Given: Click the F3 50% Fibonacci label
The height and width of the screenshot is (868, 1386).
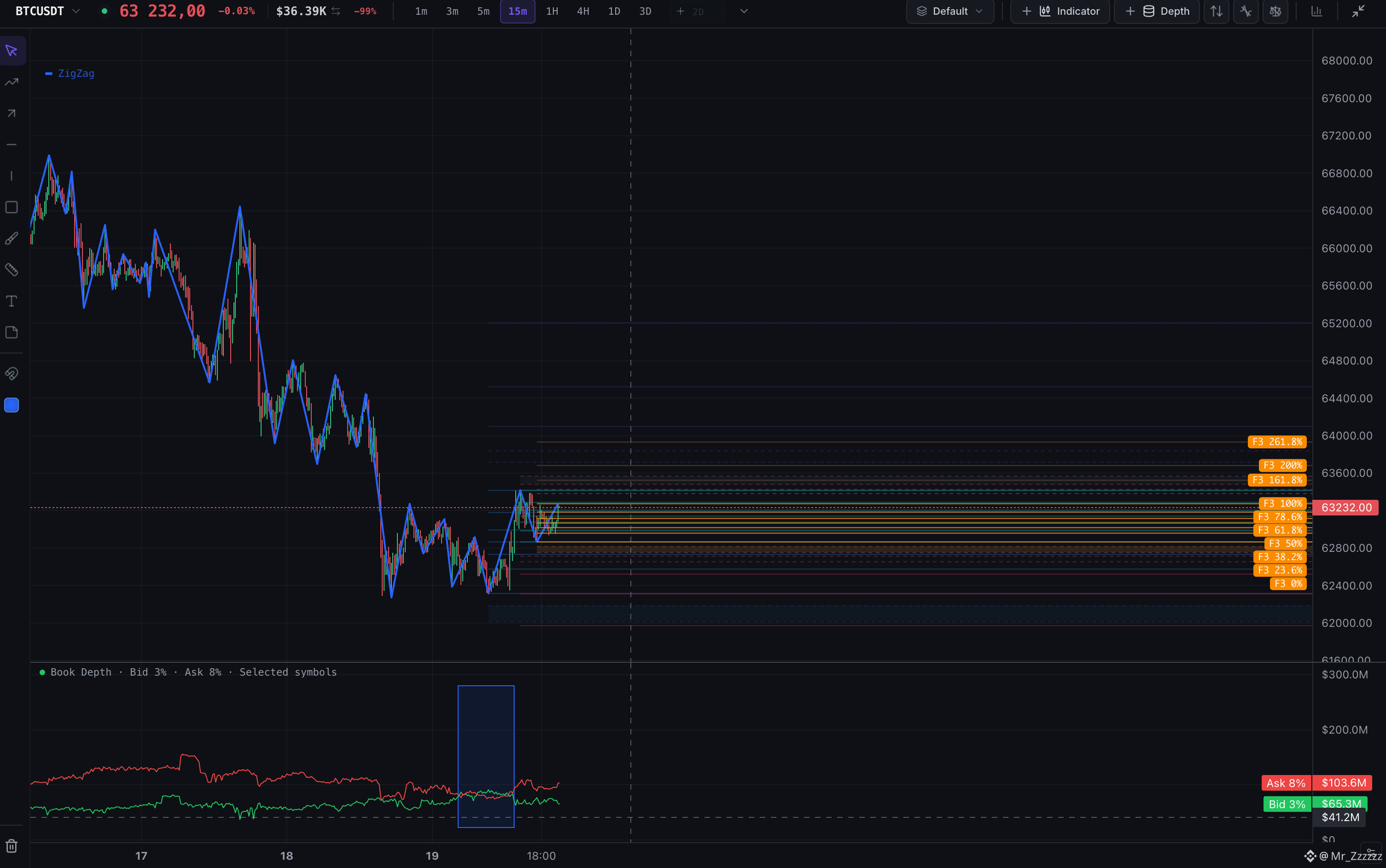Looking at the screenshot, I should tap(1286, 543).
